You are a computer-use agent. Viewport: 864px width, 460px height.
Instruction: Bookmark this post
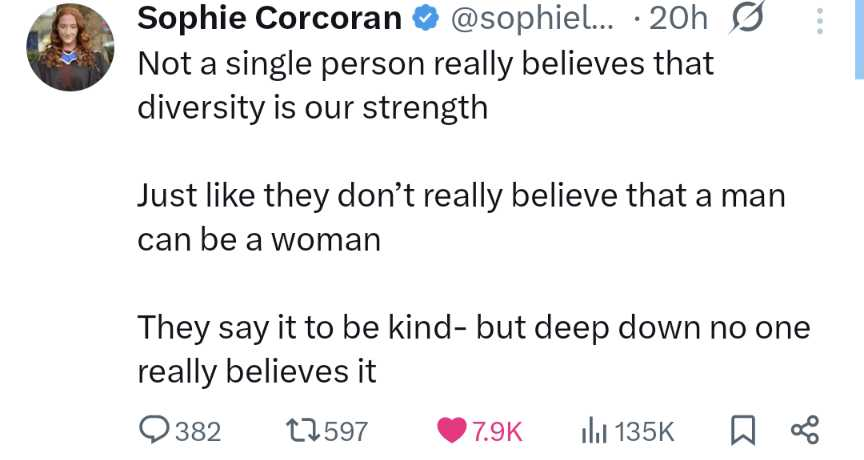[x=743, y=431]
